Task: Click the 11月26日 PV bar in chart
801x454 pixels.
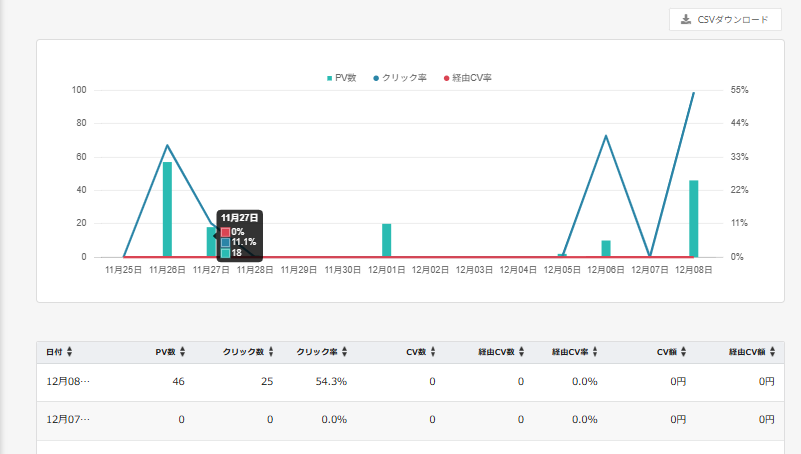Action: pos(167,210)
